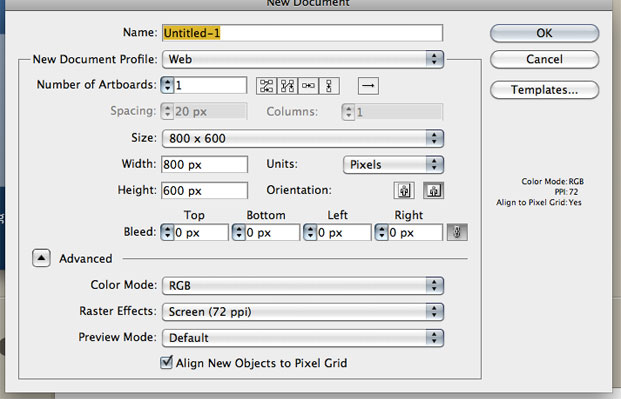The height and width of the screenshot is (399, 621).
Task: Click the disabled Spacing field
Action: pyautogui.click(x=210, y=112)
